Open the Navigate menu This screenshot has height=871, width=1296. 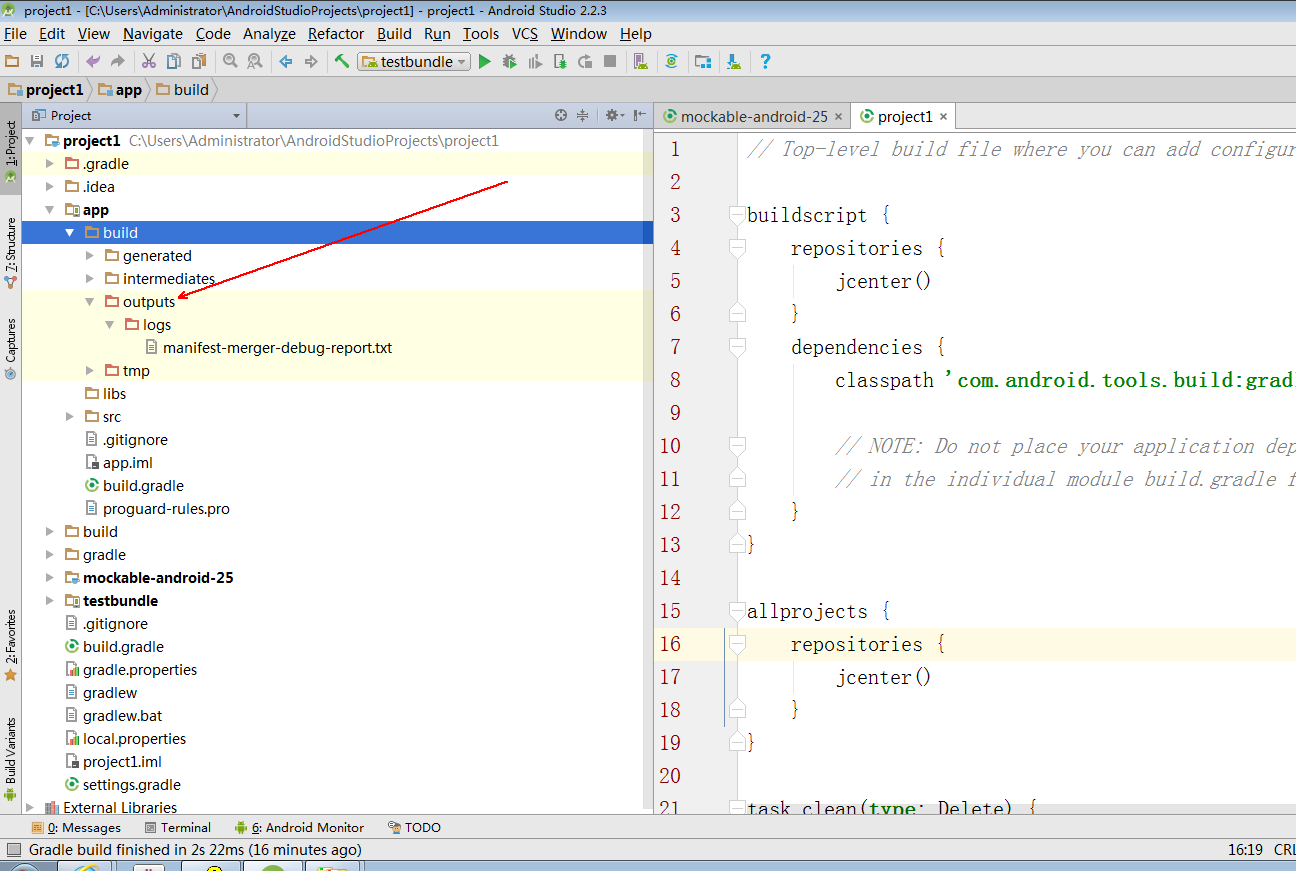point(153,34)
